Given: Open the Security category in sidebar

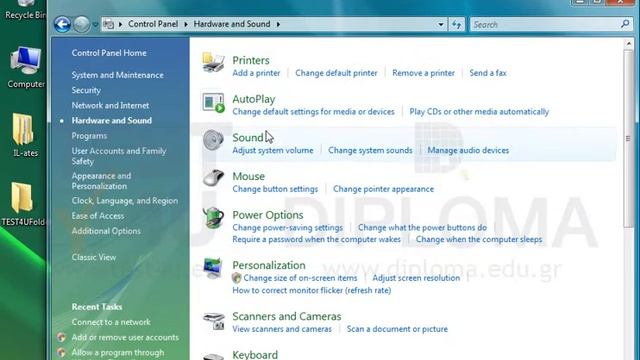Looking at the screenshot, I should pos(86,90).
